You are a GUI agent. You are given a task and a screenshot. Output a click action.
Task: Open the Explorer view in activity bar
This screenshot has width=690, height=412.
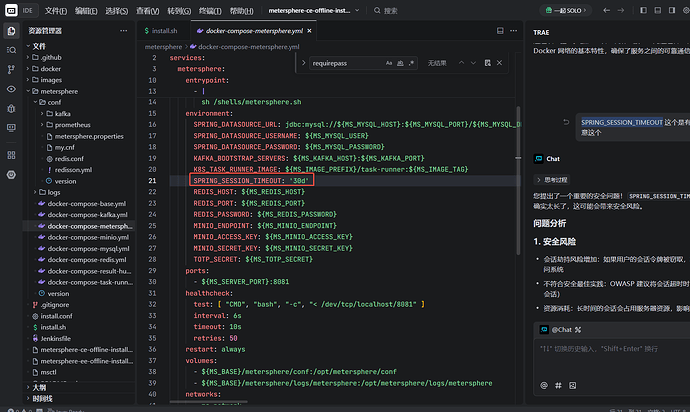pyautogui.click(x=11, y=31)
